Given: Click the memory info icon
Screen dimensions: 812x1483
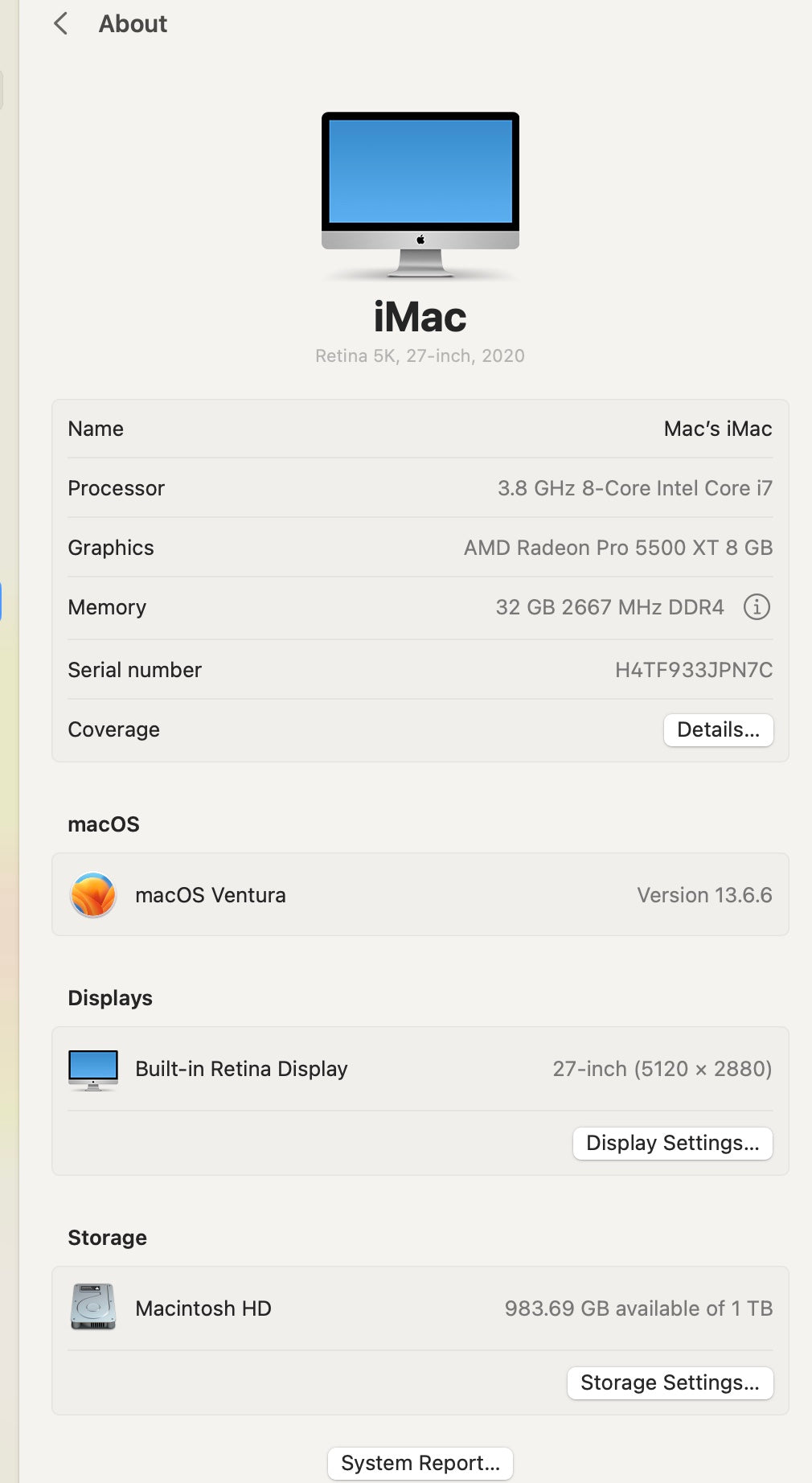Looking at the screenshot, I should click(756, 606).
